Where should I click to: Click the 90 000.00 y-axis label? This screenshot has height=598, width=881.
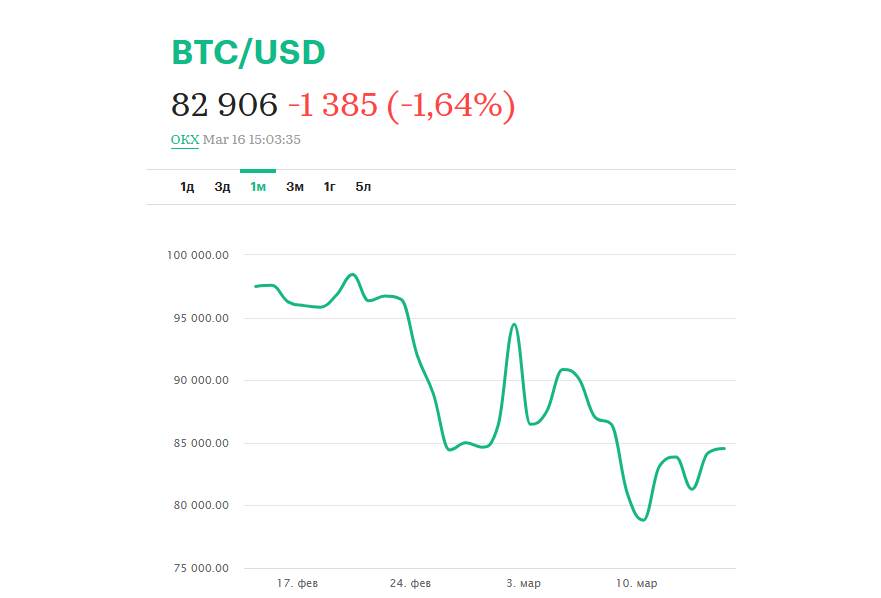click(201, 380)
